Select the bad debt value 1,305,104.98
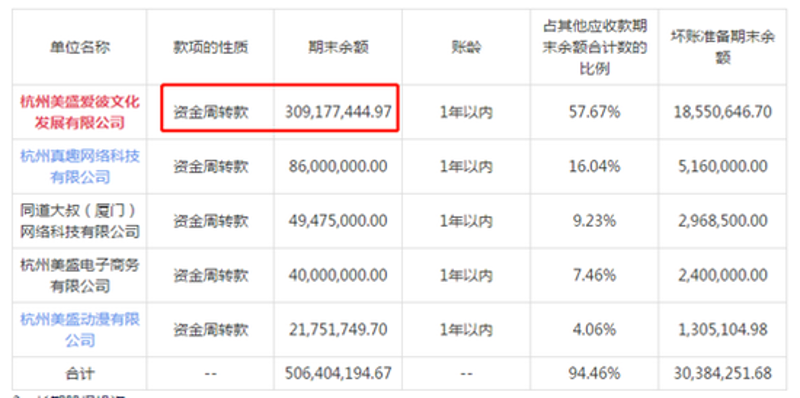 coord(722,330)
